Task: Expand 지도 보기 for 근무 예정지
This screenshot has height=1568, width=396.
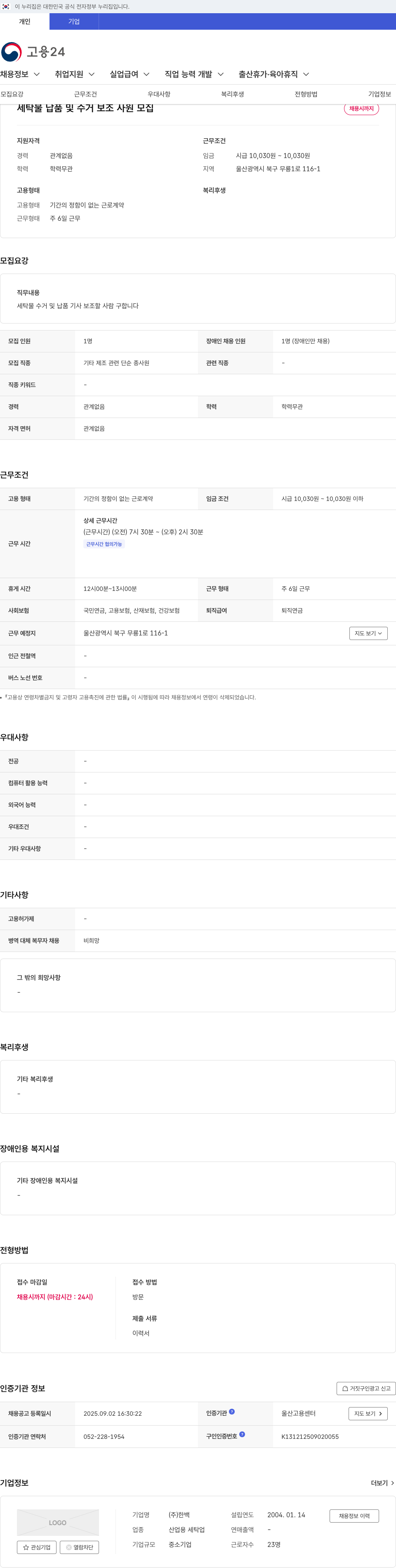Action: tap(369, 633)
